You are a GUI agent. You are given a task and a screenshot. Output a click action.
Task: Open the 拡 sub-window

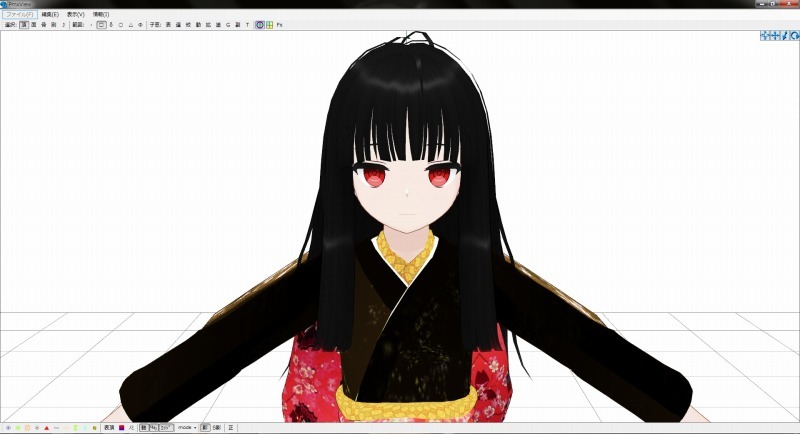tap(208, 24)
